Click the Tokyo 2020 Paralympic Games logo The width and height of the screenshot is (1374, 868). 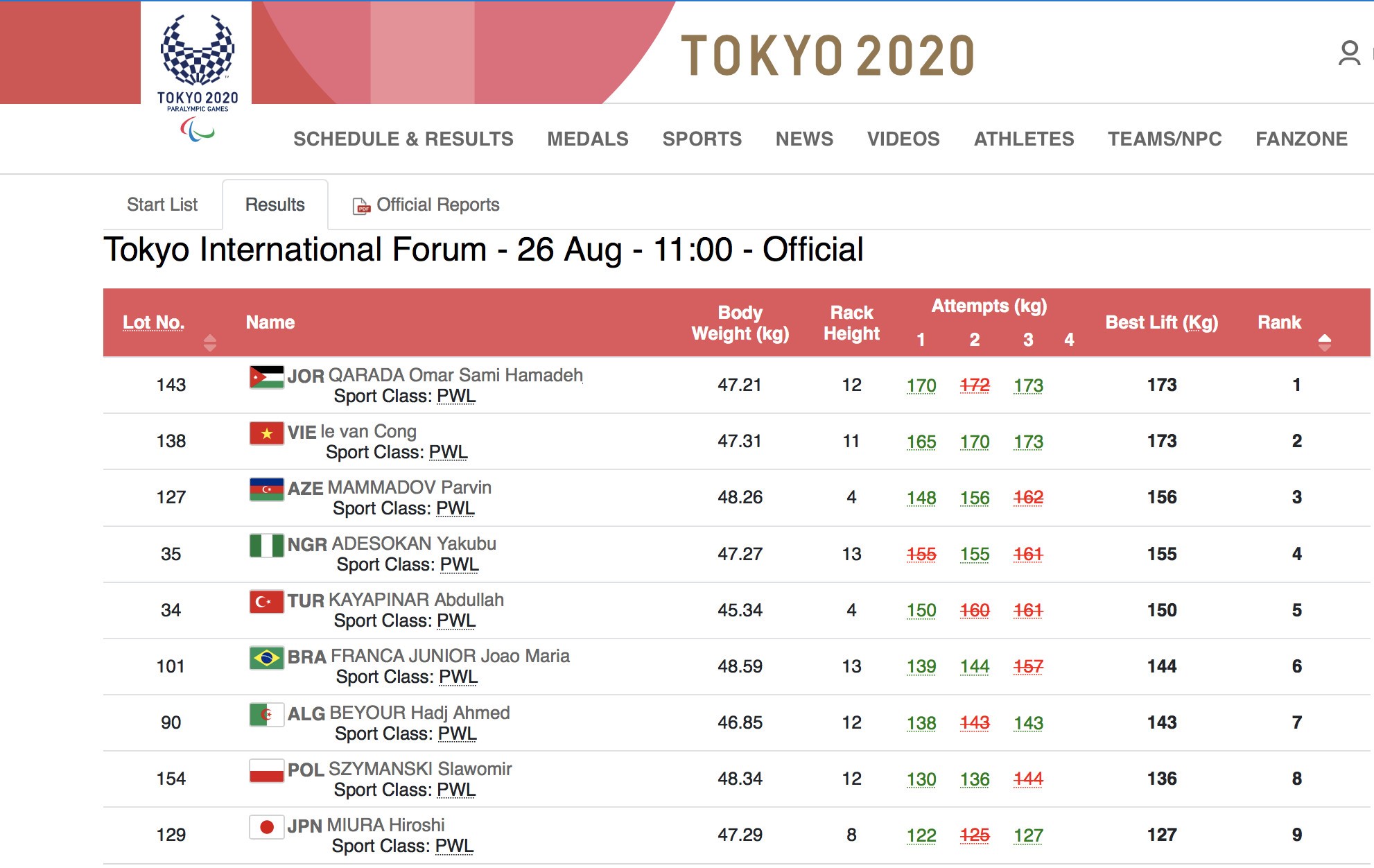pos(198,76)
